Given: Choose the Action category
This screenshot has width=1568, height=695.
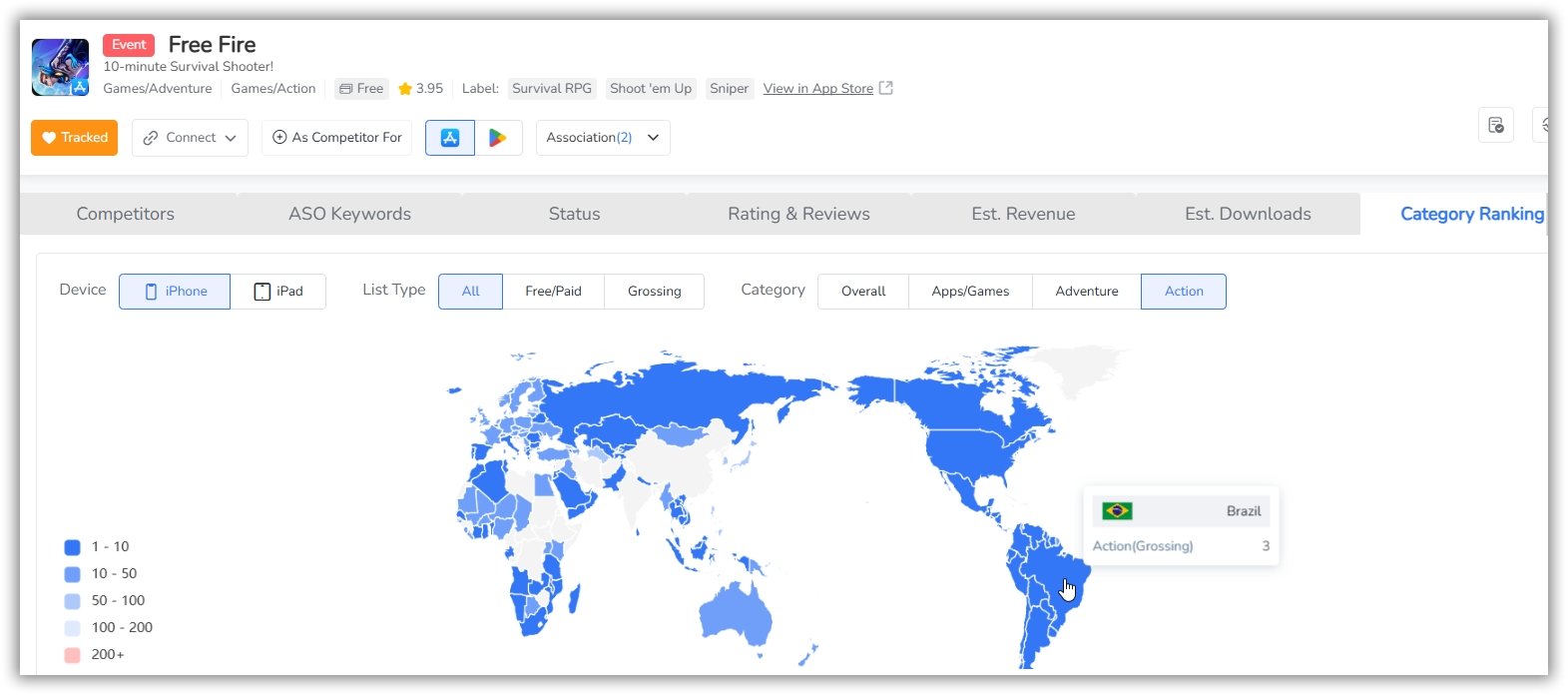Looking at the screenshot, I should click(1184, 292).
